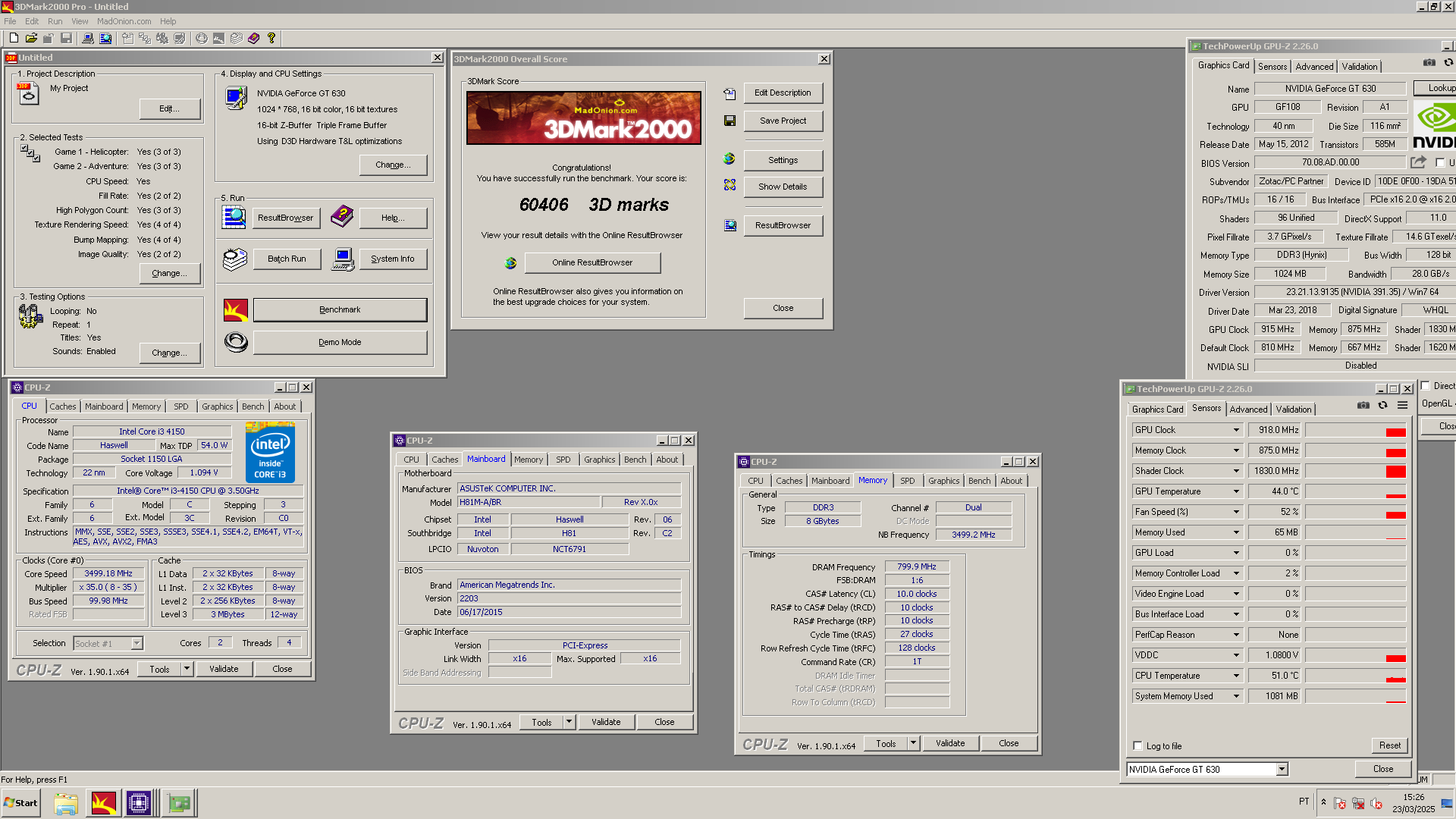This screenshot has width=1456, height=819.
Task: Click the 3DMark taskbar icon
Action: pos(103,802)
